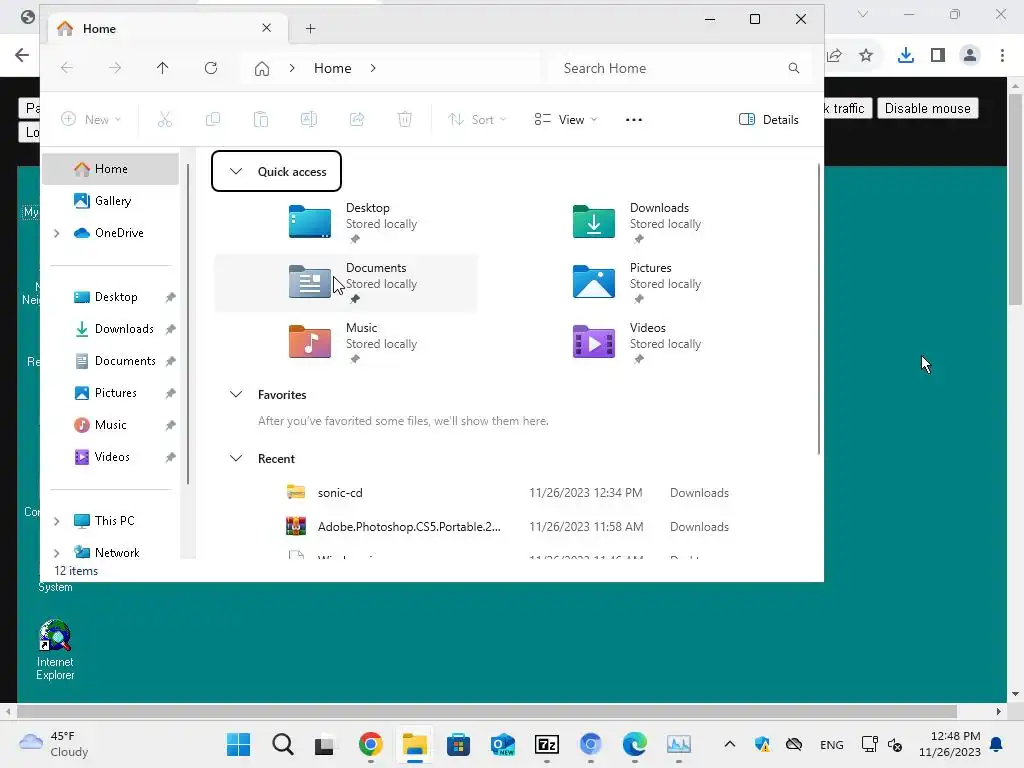This screenshot has height=768, width=1024.
Task: Click the search magnifier in Search Home box
Action: (793, 68)
